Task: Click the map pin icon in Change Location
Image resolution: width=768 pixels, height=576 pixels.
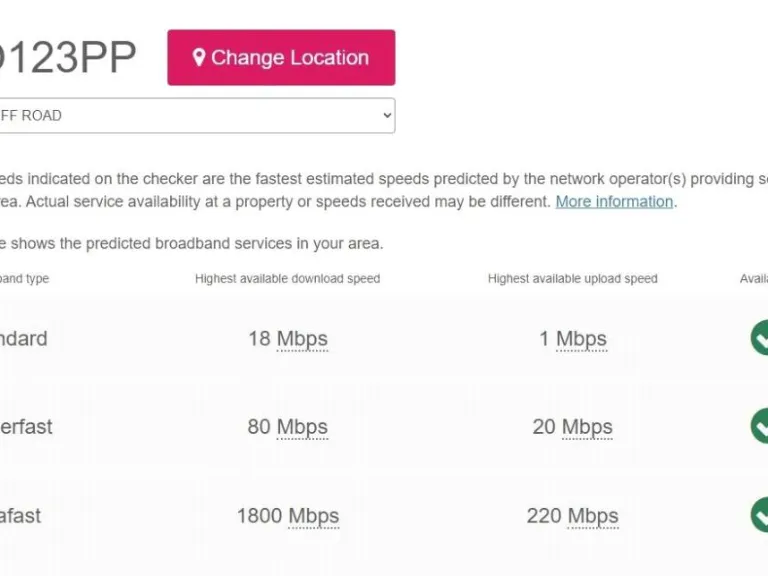Action: tap(199, 57)
